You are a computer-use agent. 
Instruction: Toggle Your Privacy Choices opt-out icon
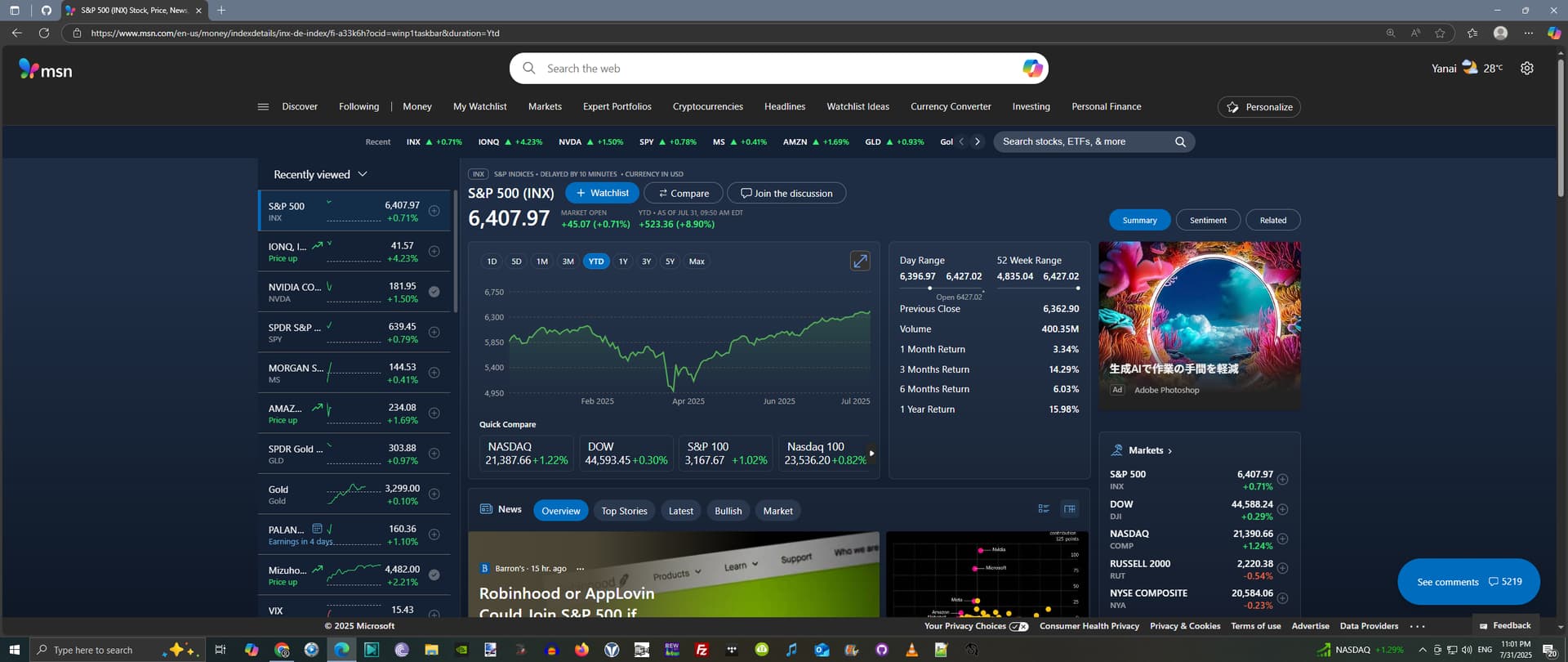tap(1018, 627)
